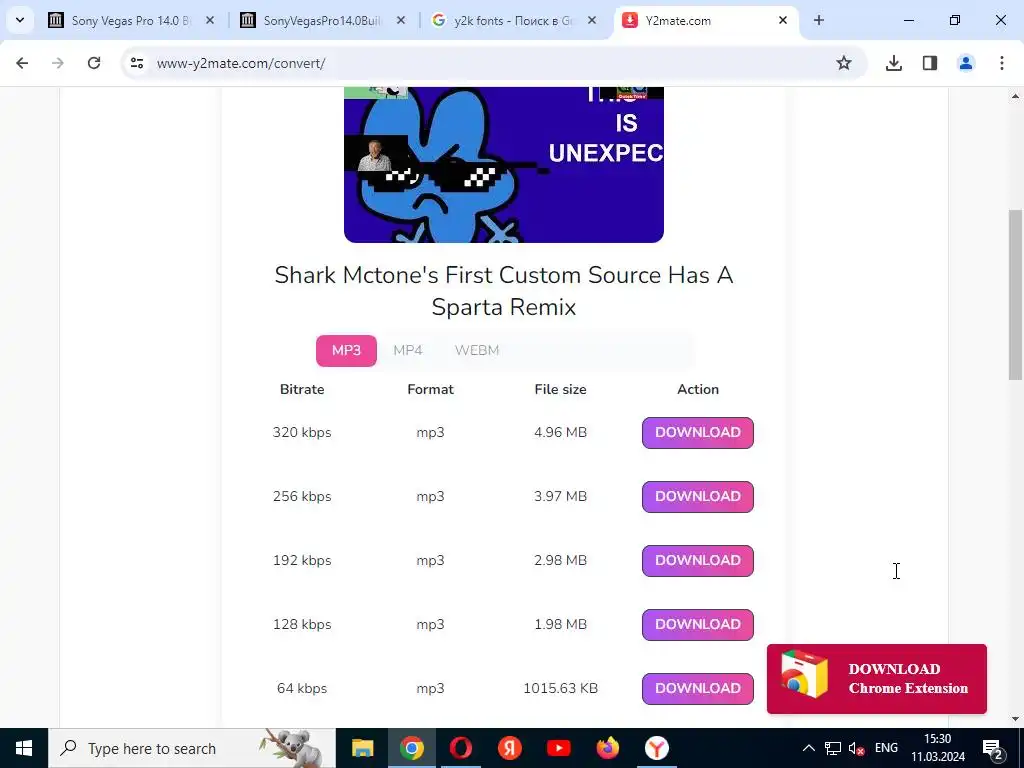This screenshot has width=1024, height=768.
Task: Open Firefox from taskbar
Action: click(x=607, y=748)
